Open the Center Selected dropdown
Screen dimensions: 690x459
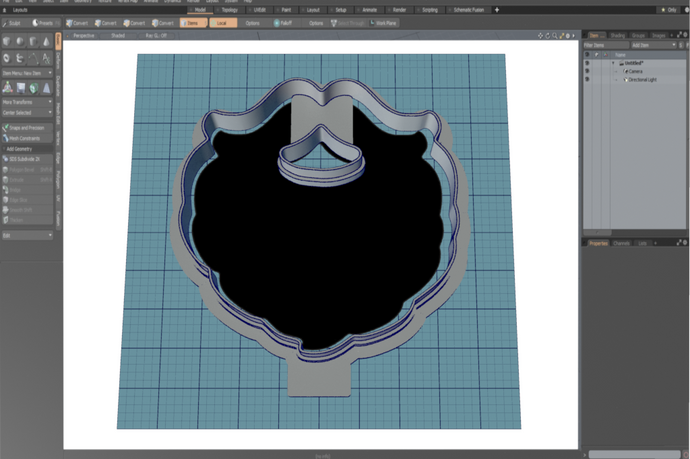27,112
